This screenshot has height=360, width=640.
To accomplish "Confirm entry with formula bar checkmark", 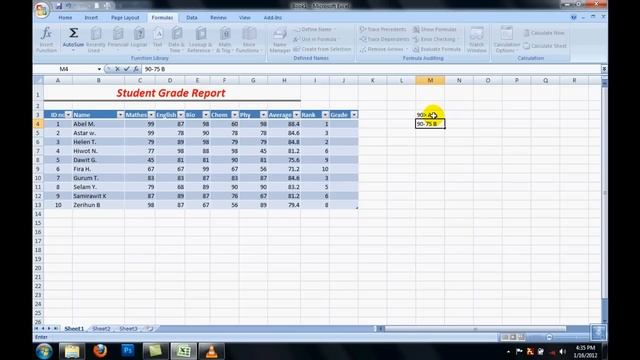I will [x=127, y=69].
